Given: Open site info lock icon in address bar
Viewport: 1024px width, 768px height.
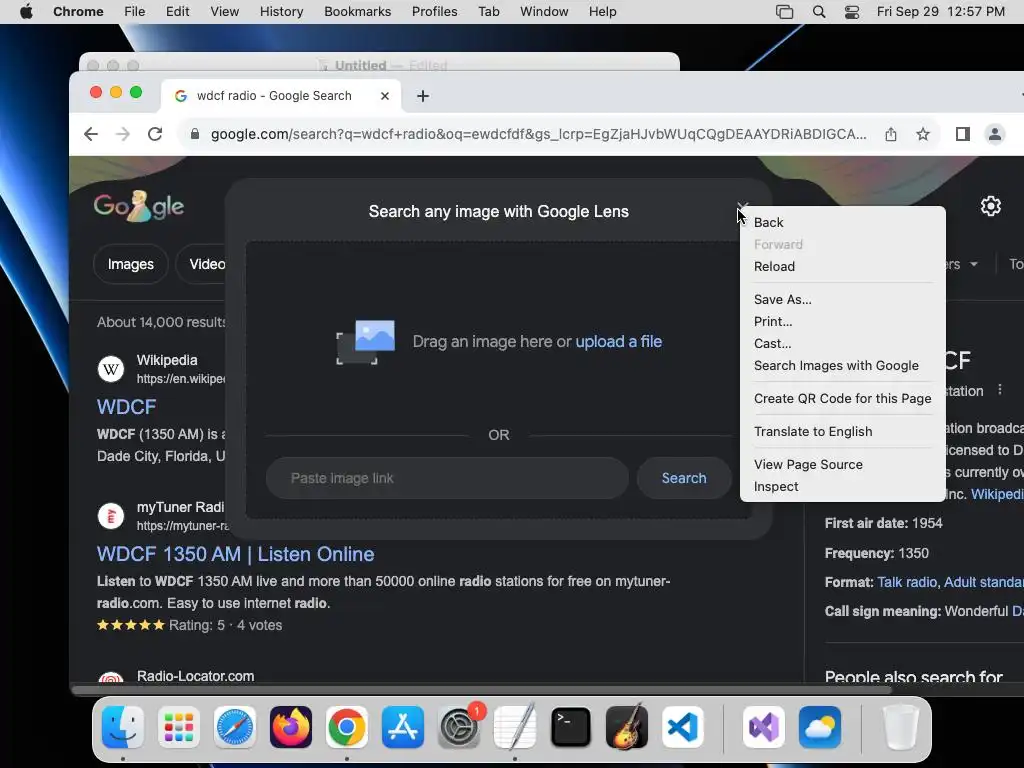Looking at the screenshot, I should (x=195, y=134).
